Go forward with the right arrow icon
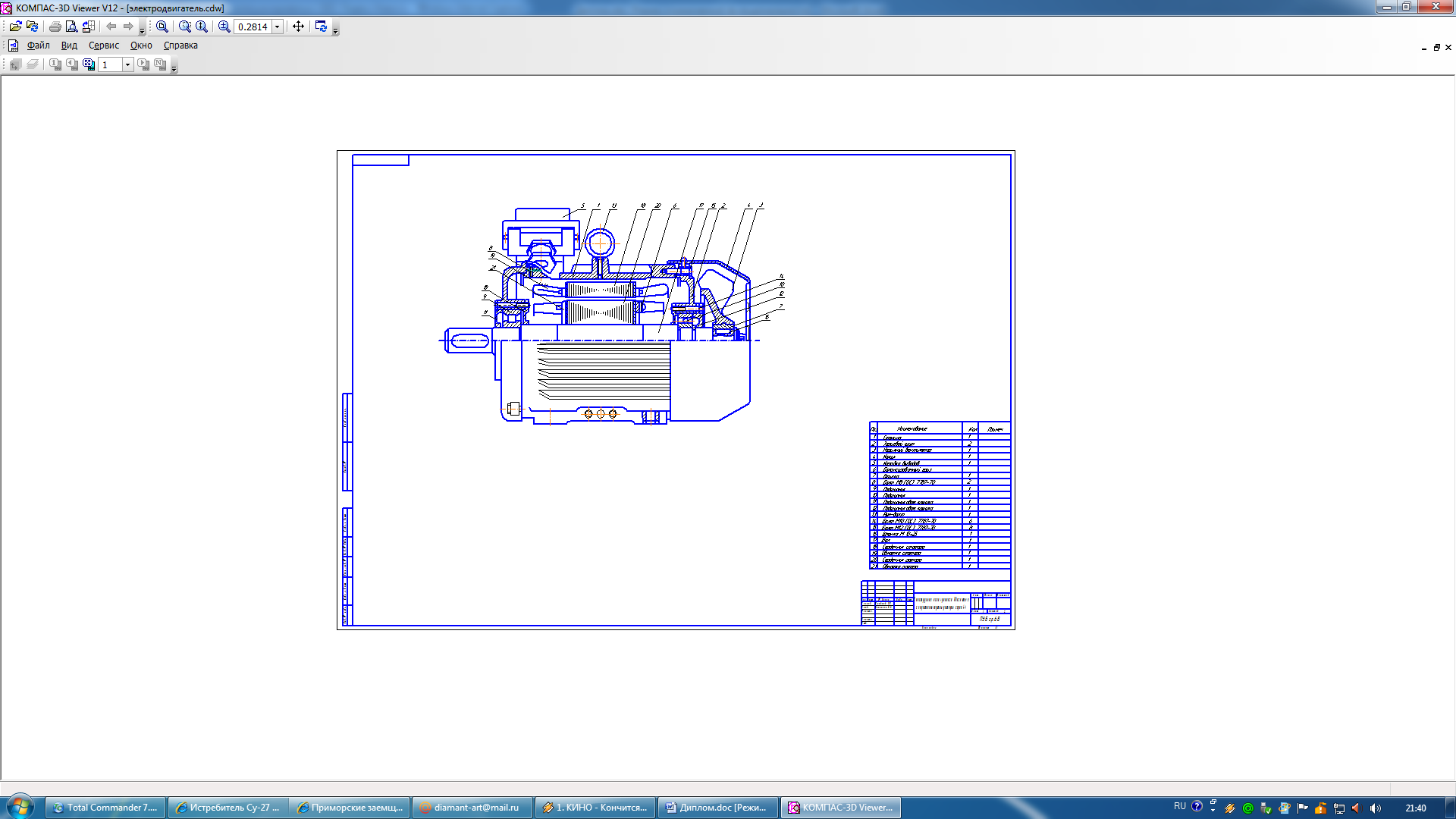1456x819 pixels. point(128,27)
